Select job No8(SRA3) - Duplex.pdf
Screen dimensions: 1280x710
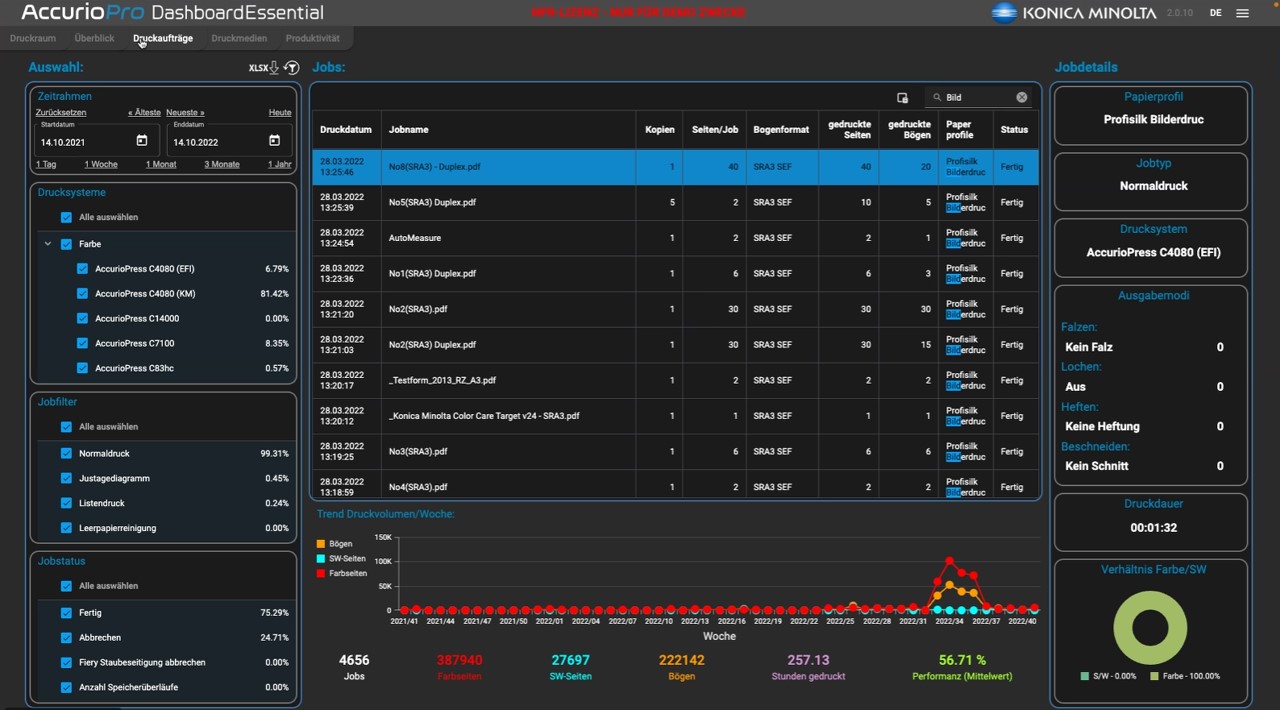[x=675, y=167]
